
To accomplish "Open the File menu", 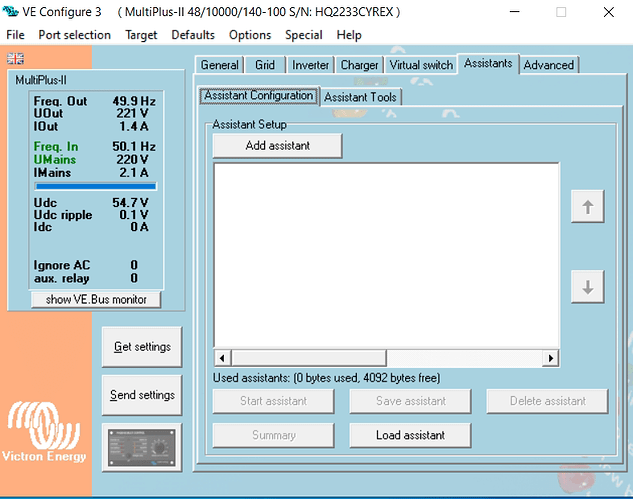I will 15,35.
